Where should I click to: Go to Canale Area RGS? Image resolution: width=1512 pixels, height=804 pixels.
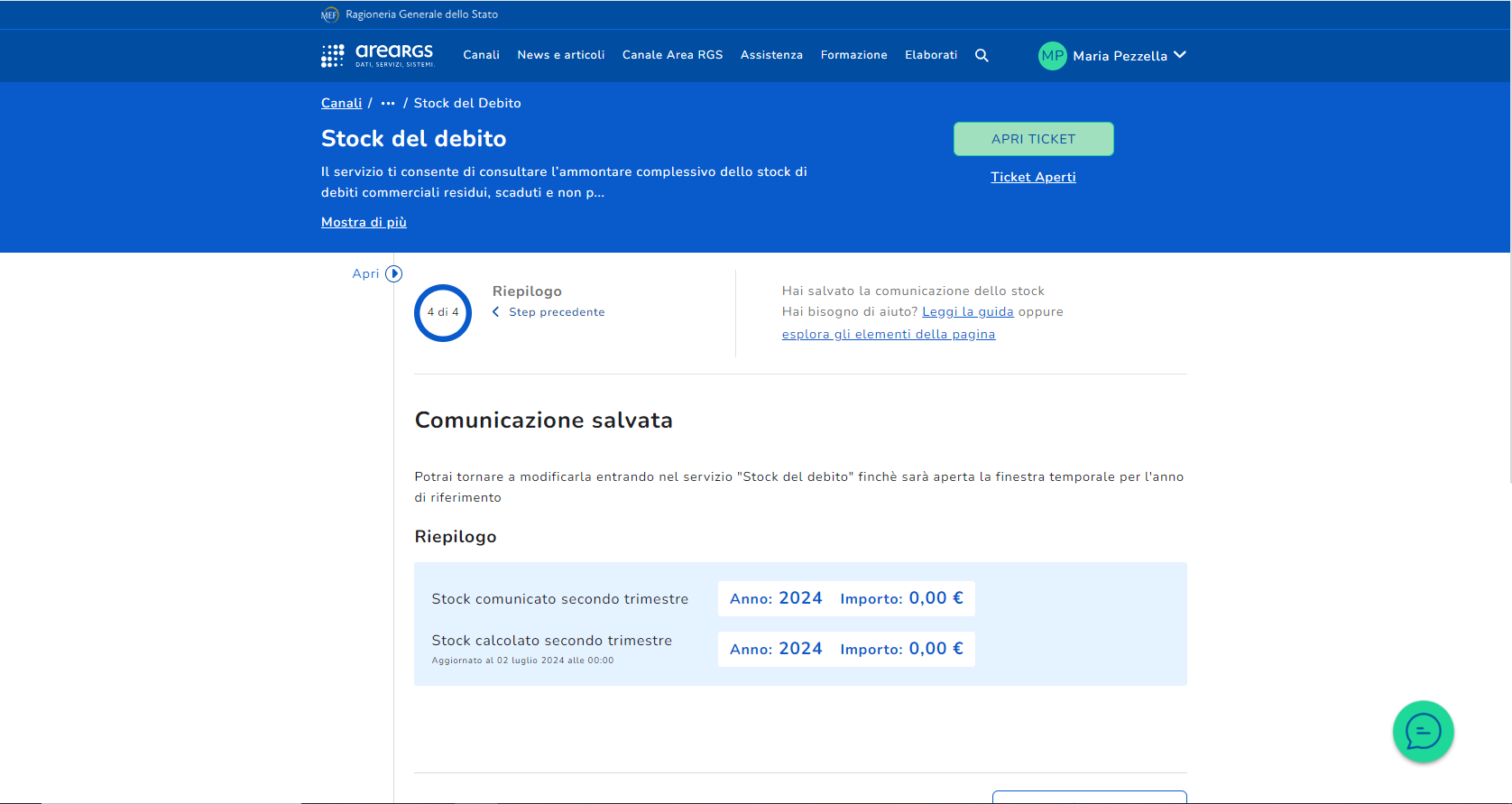pos(672,55)
